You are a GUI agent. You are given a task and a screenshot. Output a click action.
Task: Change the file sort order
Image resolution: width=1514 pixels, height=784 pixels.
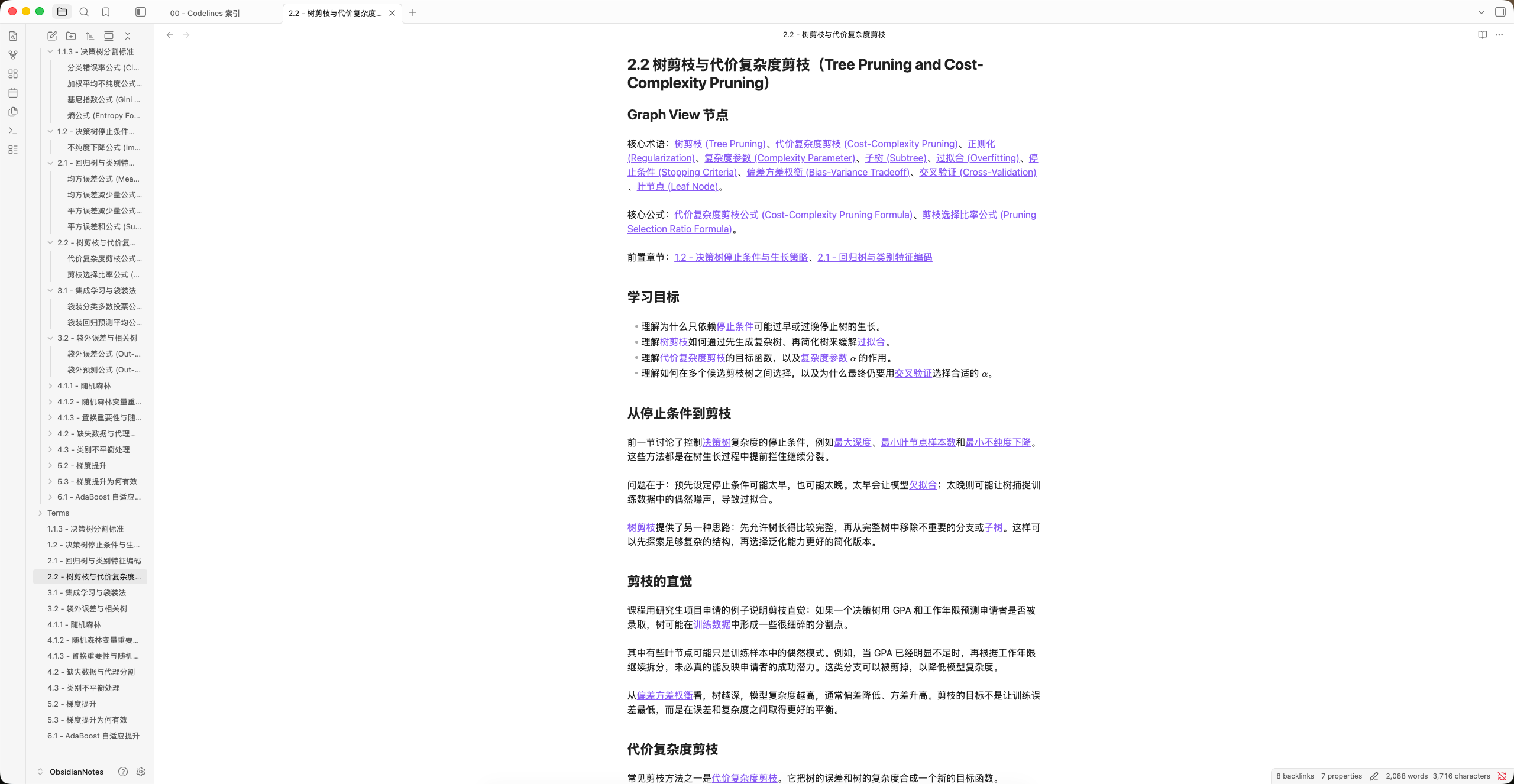point(90,36)
